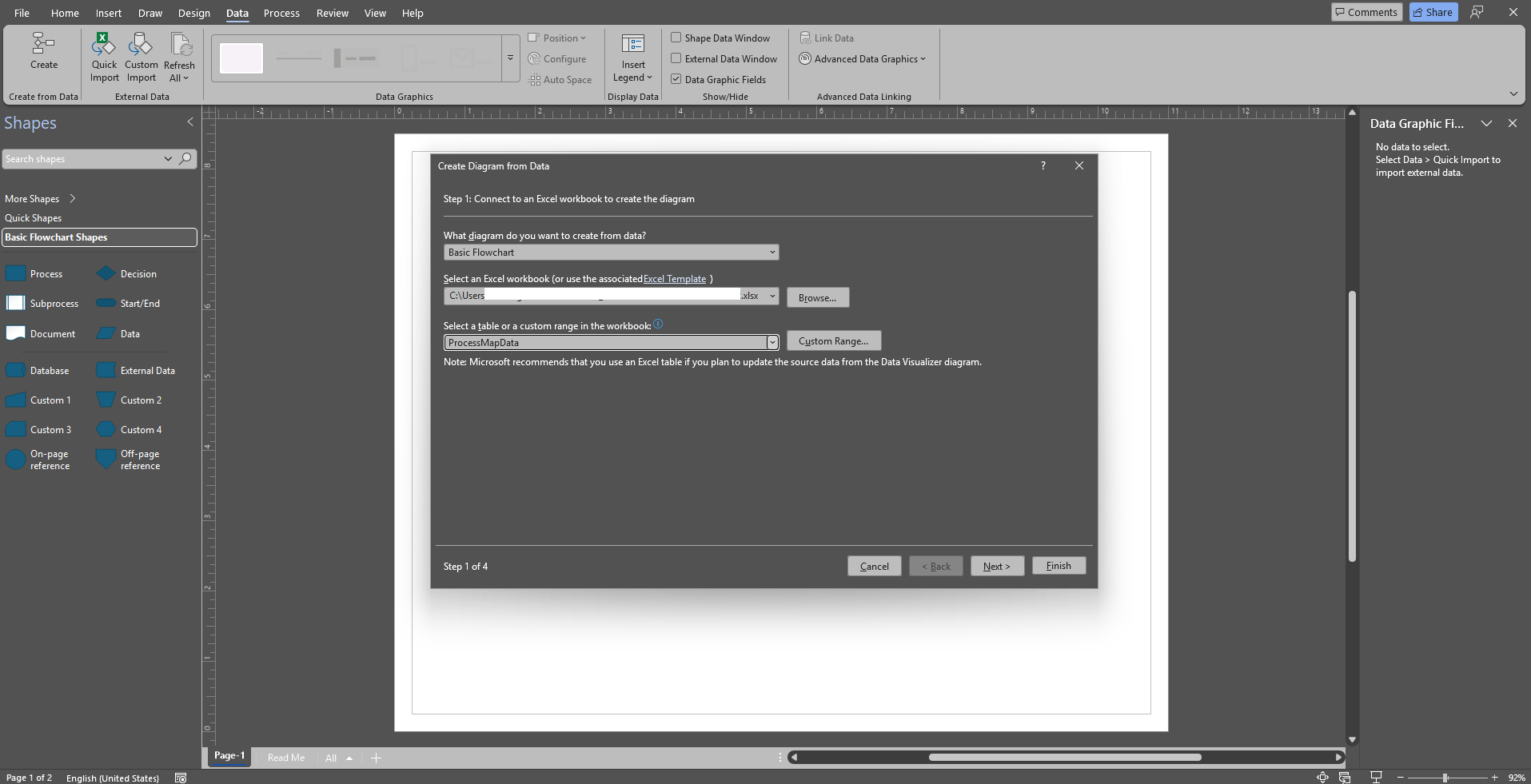Open the ProcessMapData table dropdown
Viewport: 1531px width, 784px height.
(772, 342)
